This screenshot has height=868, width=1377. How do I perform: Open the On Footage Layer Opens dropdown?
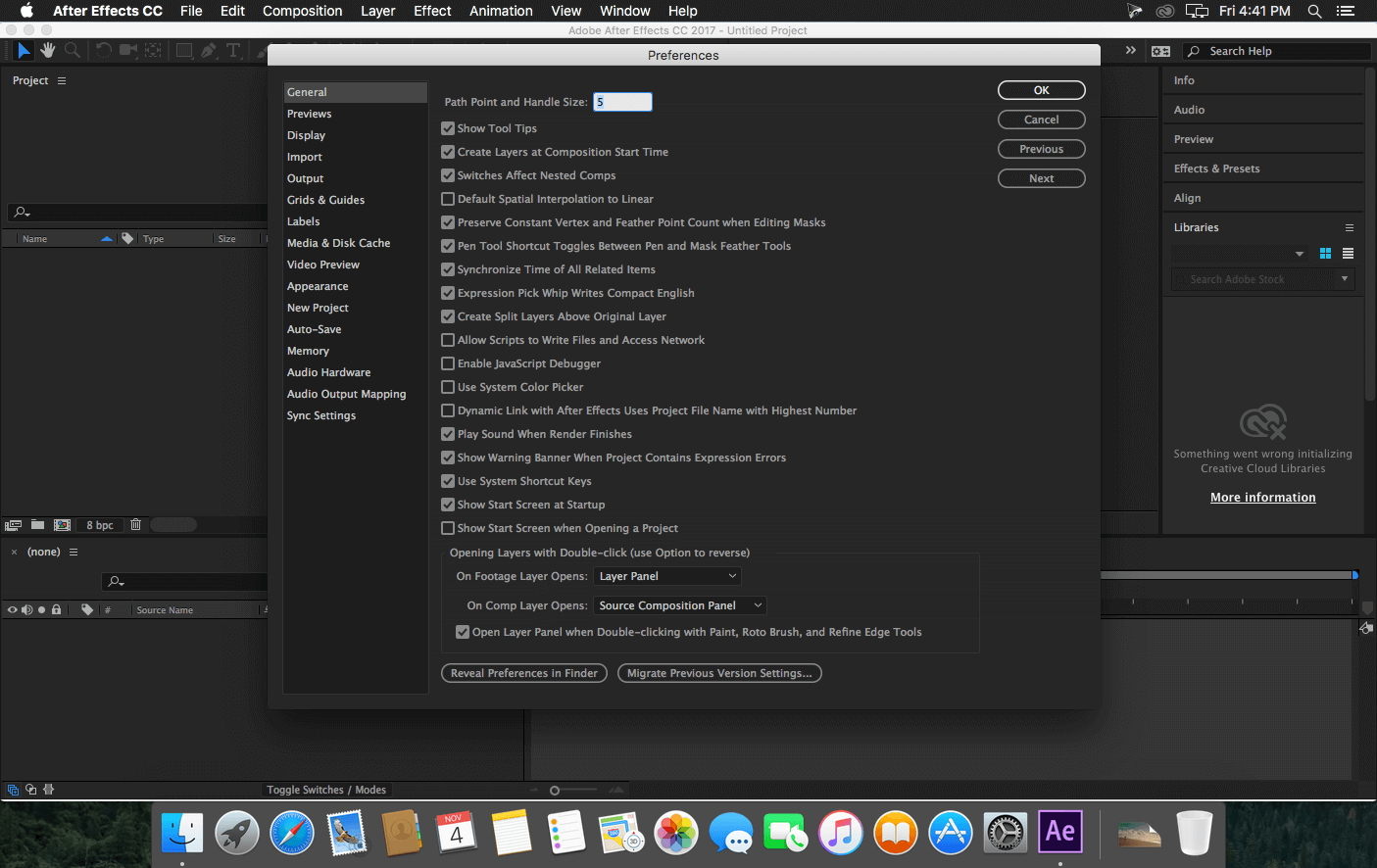pyautogui.click(x=667, y=576)
